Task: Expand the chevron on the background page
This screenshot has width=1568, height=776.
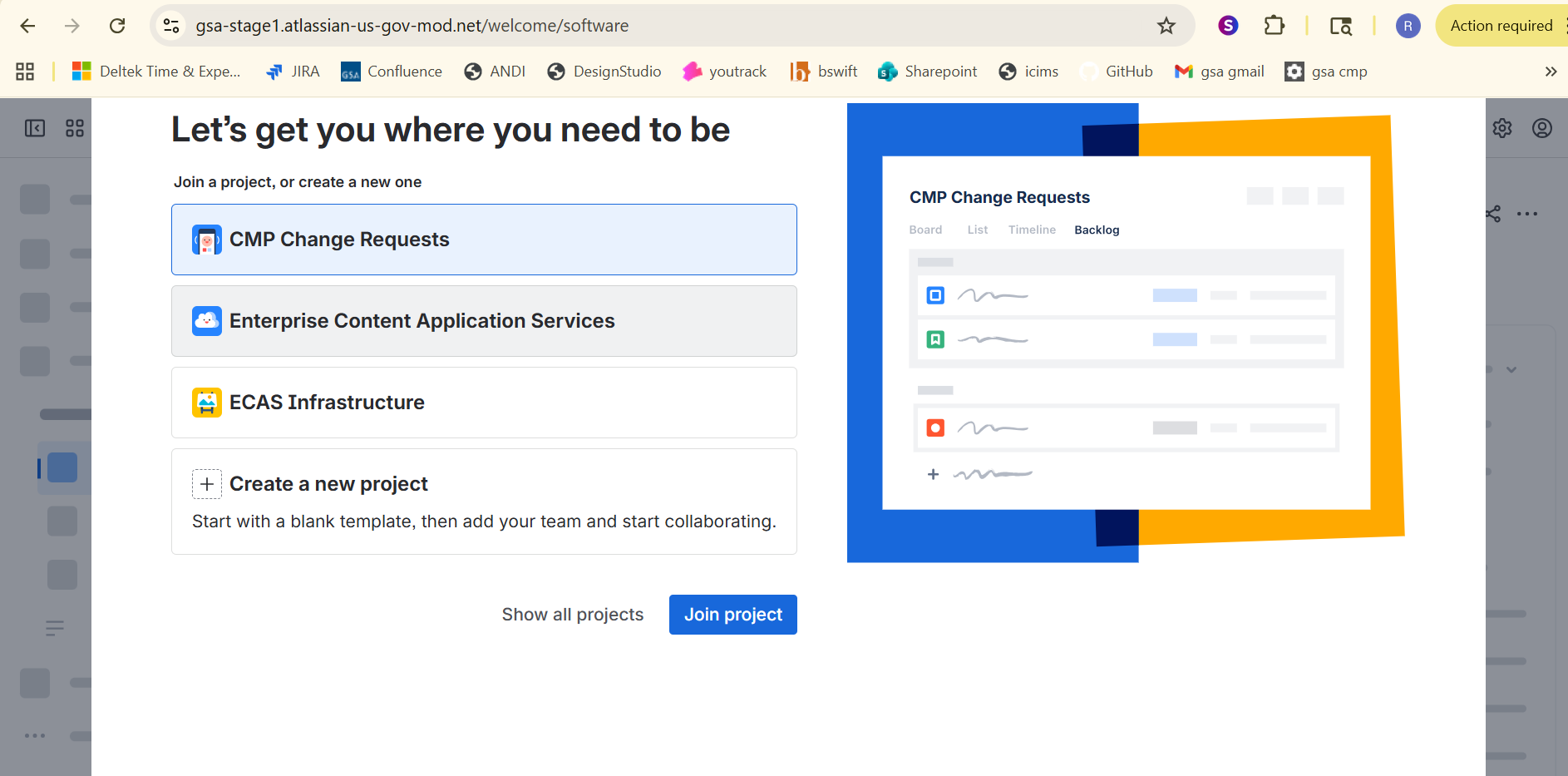Action: pos(1511,369)
